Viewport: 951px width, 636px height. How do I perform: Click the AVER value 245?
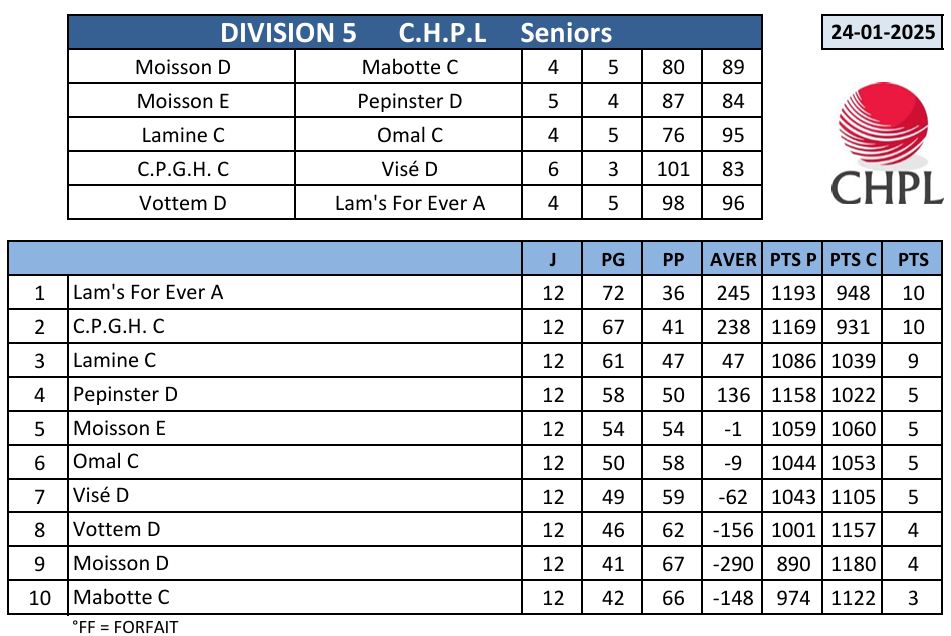[733, 293]
